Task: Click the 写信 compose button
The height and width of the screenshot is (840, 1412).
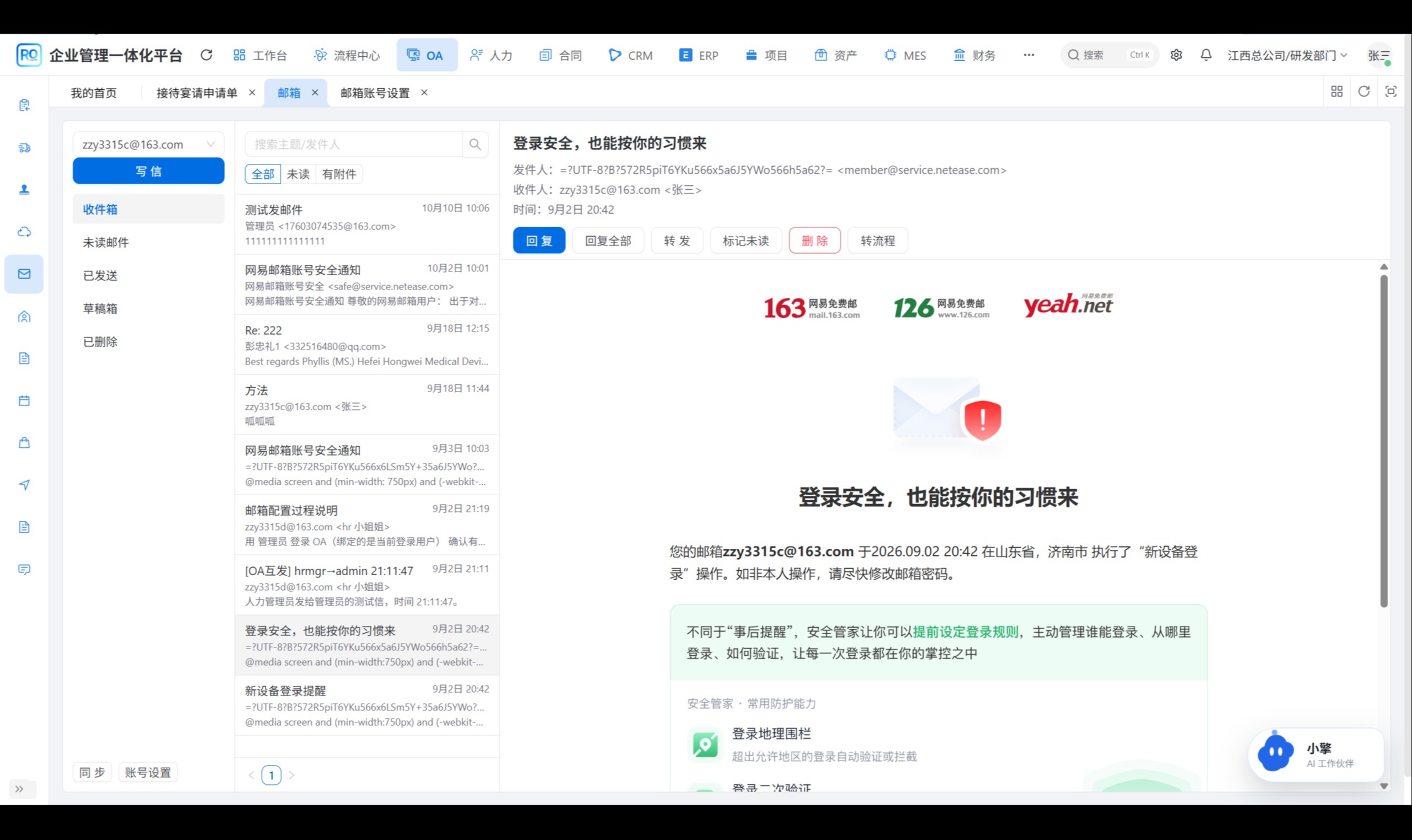Action: [x=148, y=171]
